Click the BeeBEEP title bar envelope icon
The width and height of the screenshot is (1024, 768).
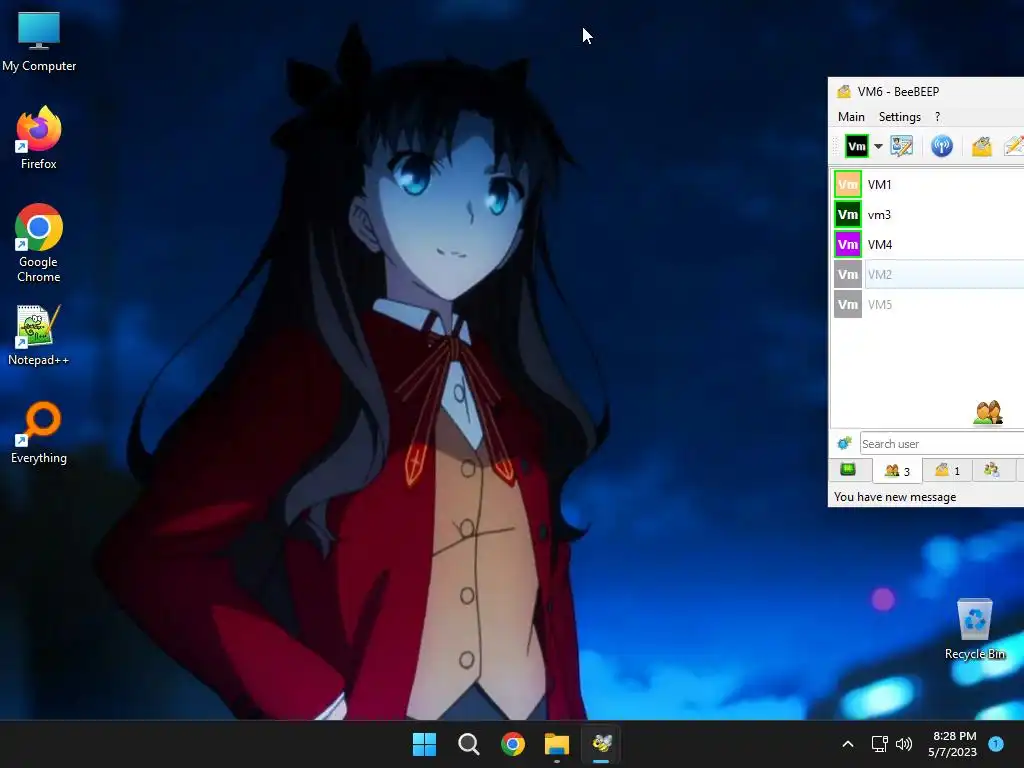tap(844, 91)
